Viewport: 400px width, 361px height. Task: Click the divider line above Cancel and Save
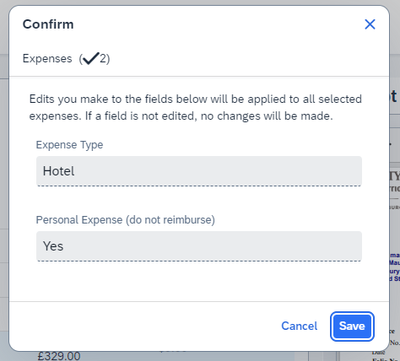[x=199, y=302]
